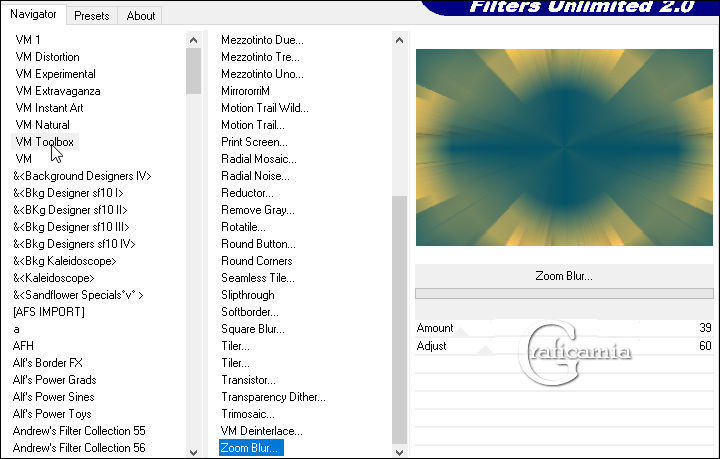Select the Radial Mosaic filter
Screen dimensions: 720x459
(x=258, y=158)
